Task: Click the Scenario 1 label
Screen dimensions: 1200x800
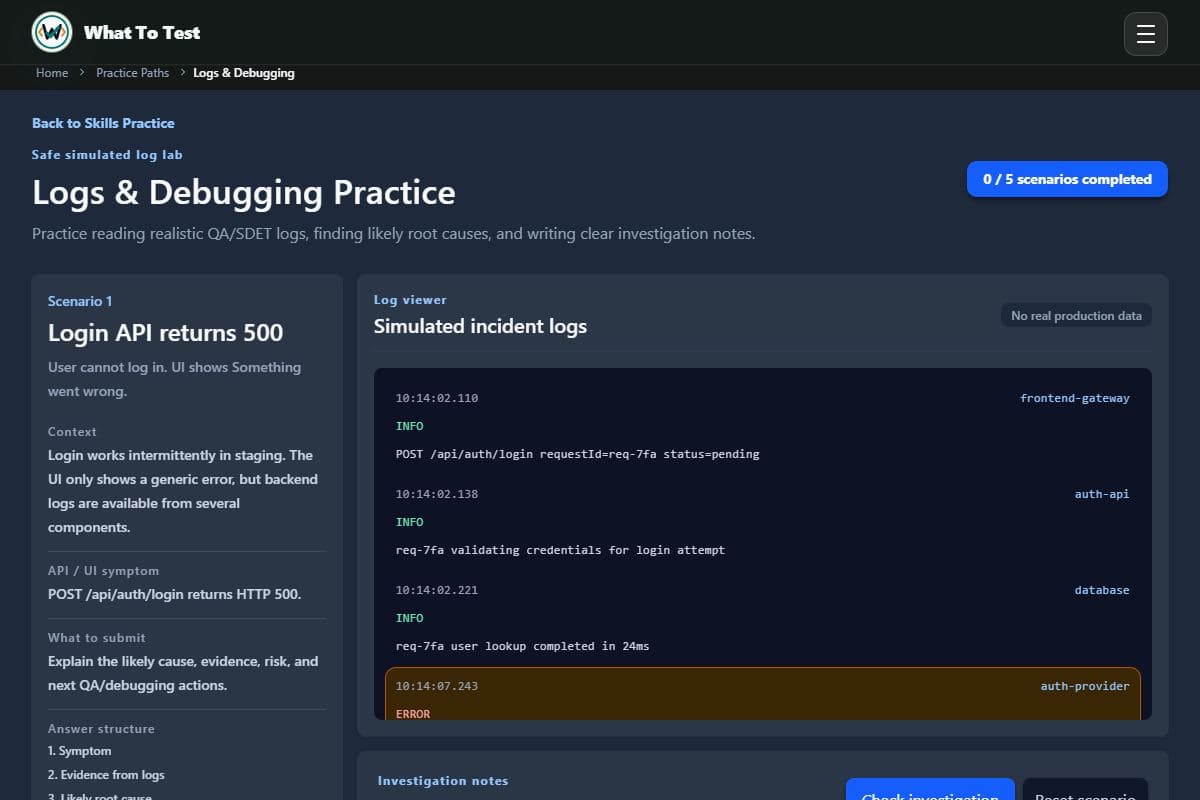Action: pos(80,301)
